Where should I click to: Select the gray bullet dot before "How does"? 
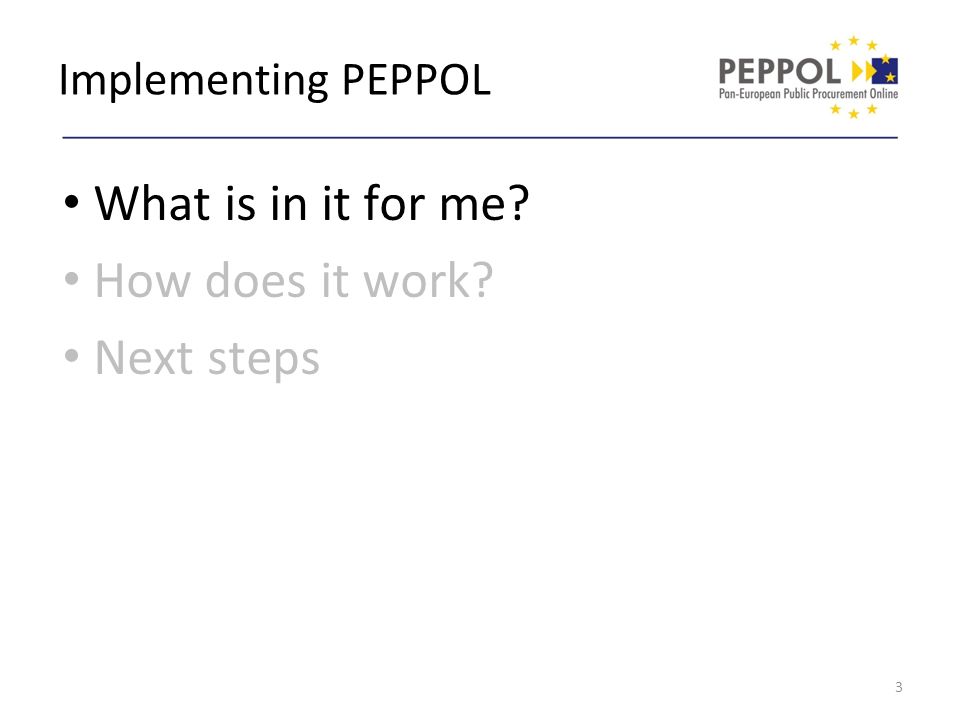click(72, 279)
